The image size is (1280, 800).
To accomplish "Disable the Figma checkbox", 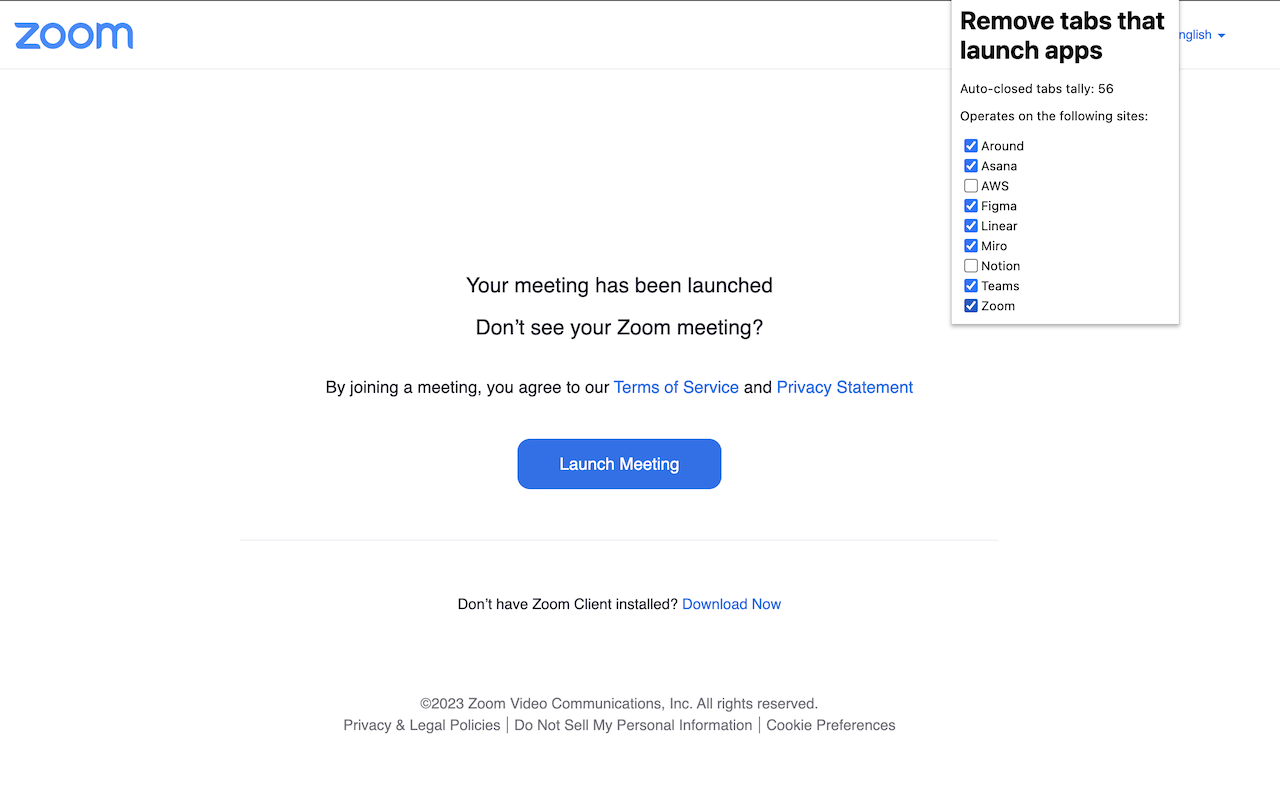I will pyautogui.click(x=971, y=206).
